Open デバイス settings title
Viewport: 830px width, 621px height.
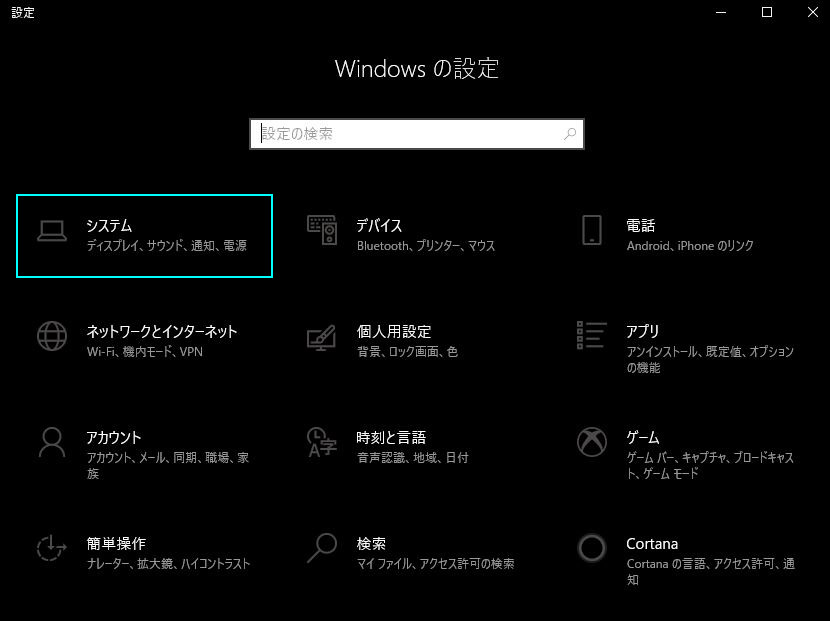[379, 226]
